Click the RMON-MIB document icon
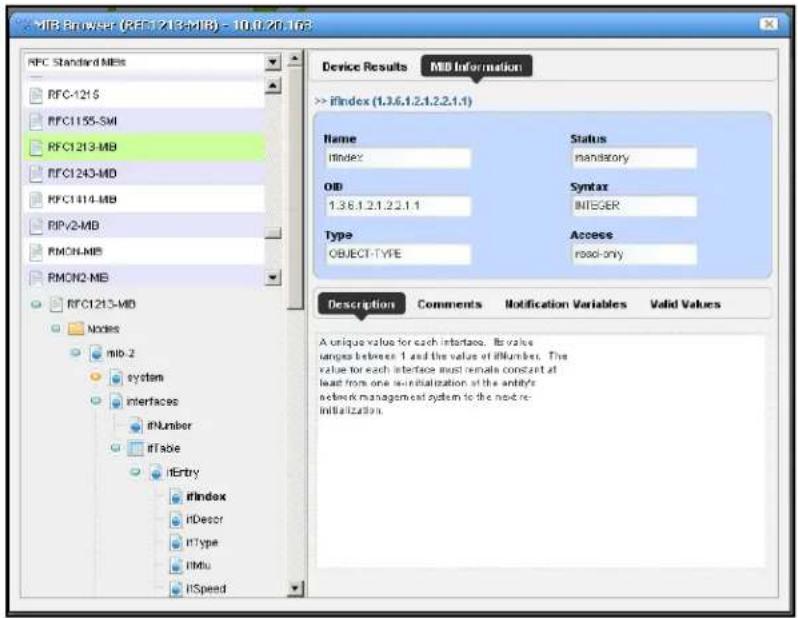The height and width of the screenshot is (618, 798). (36, 251)
